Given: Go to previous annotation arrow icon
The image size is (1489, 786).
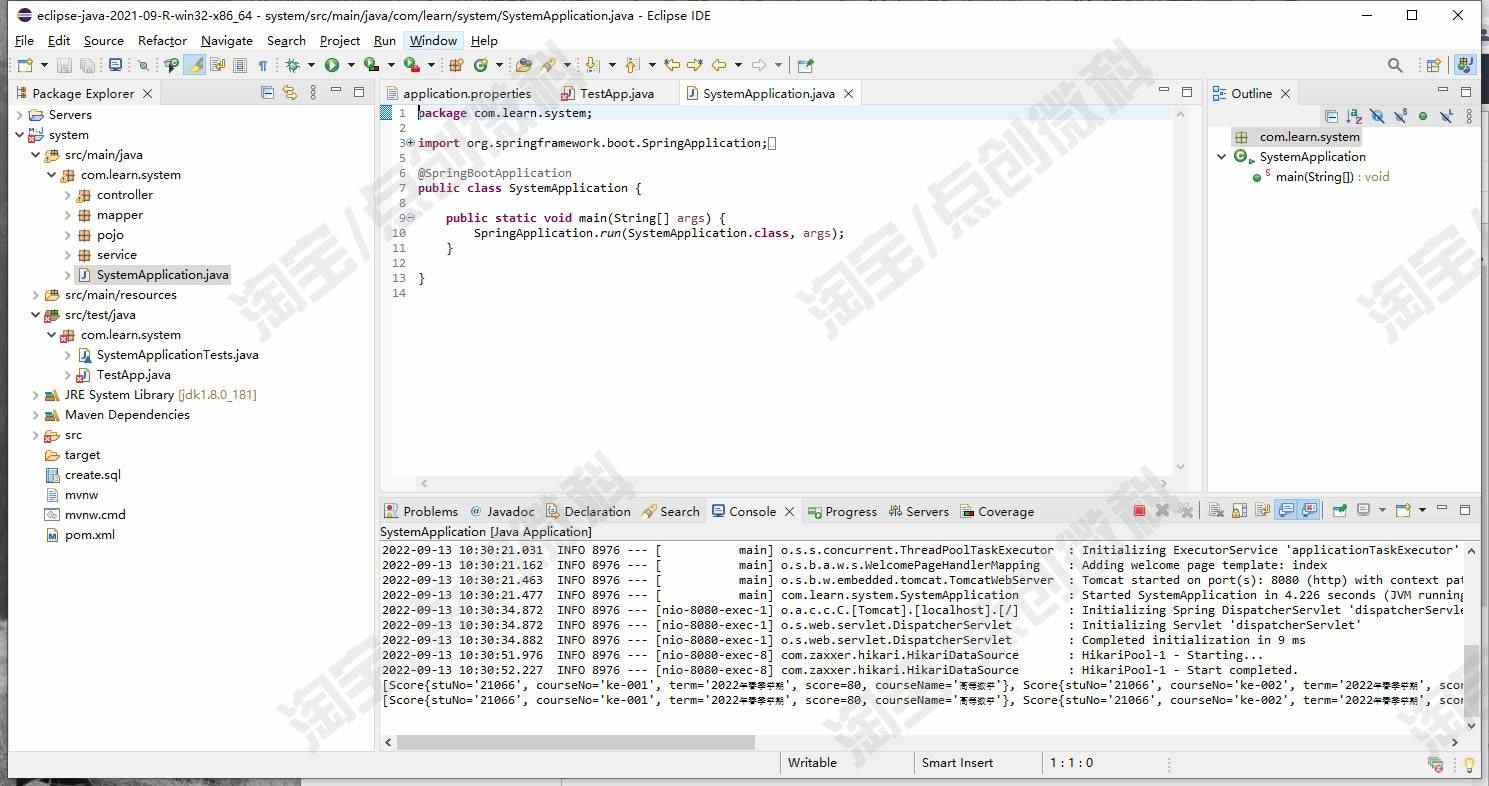Looking at the screenshot, I should pyautogui.click(x=631, y=65).
